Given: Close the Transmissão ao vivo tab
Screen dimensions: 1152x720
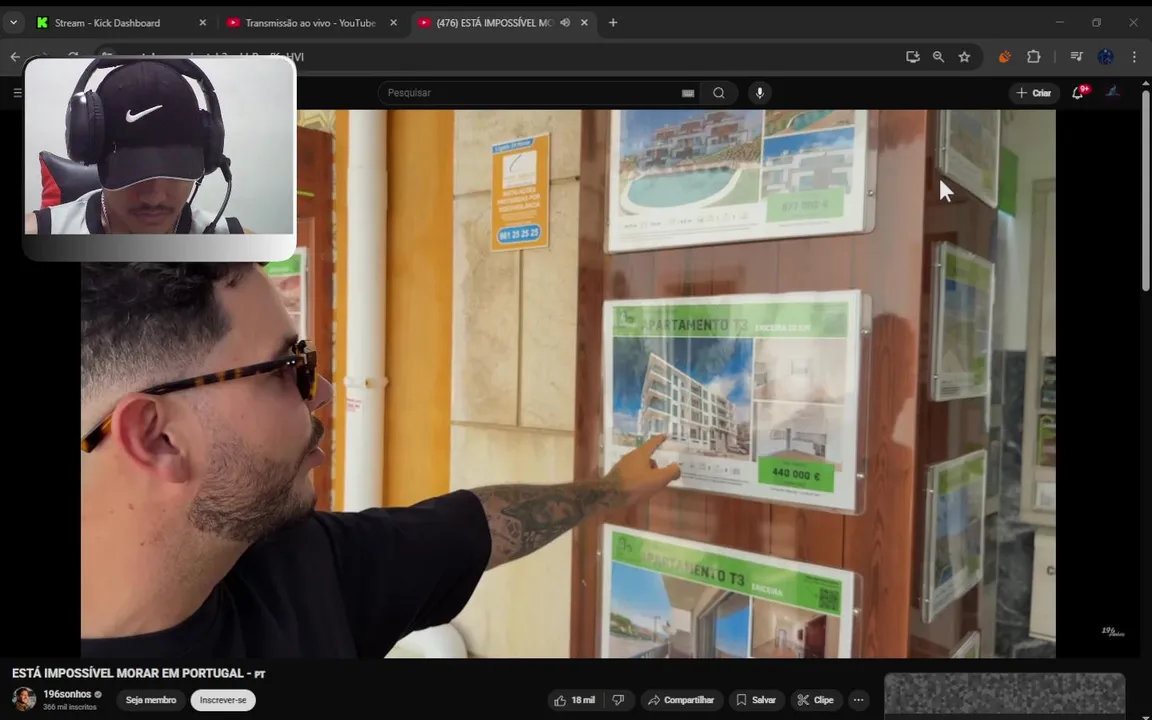Looking at the screenshot, I should (393, 23).
